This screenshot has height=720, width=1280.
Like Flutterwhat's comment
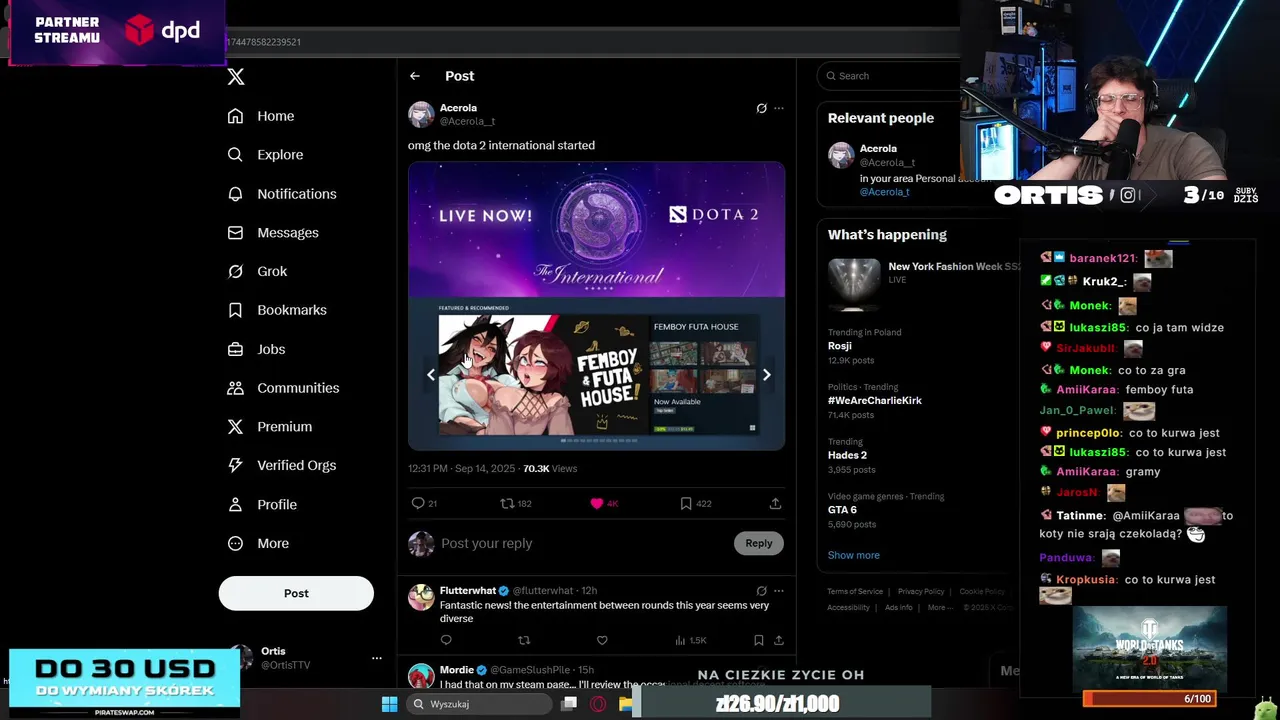pos(602,640)
